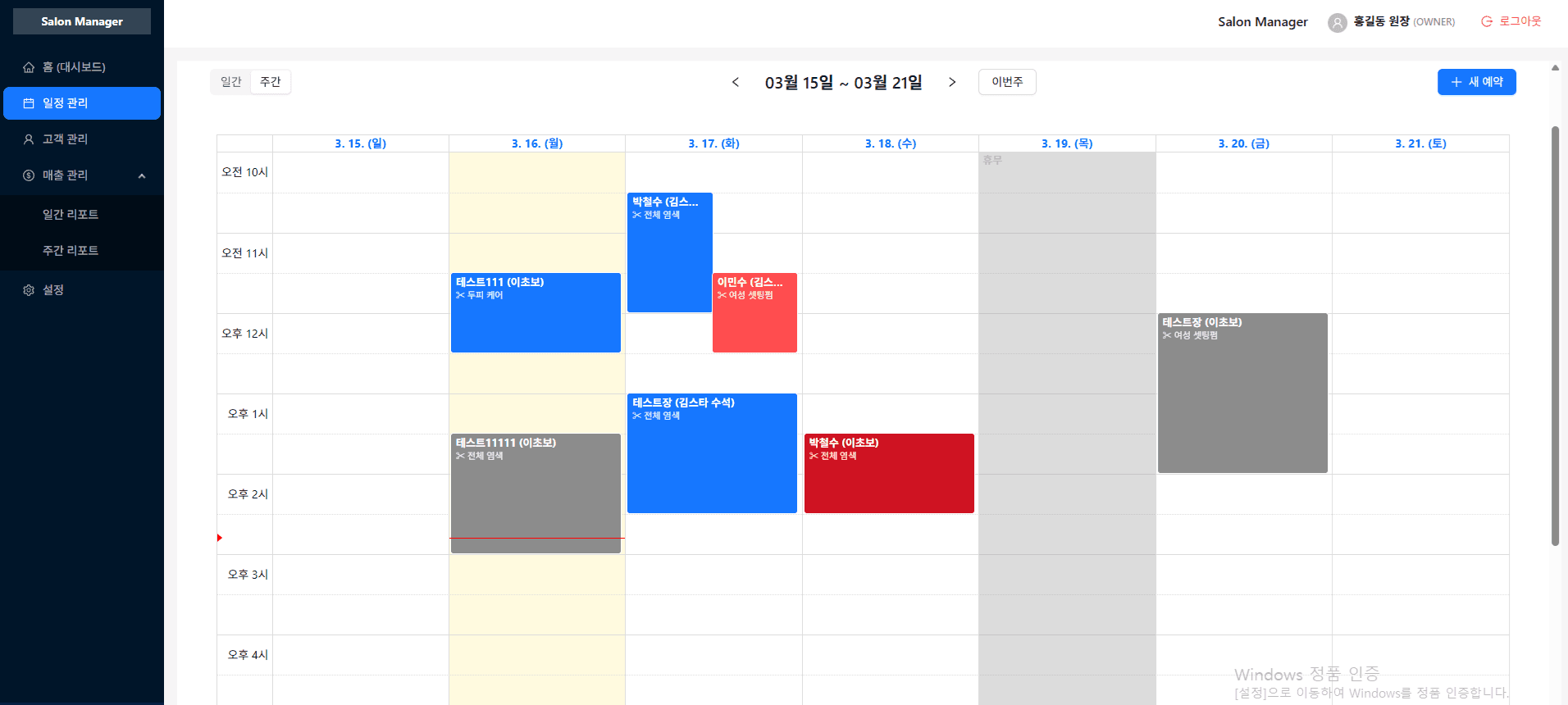Screen dimensions: 1568x705
Task: Switch calendar to 주간 view
Action: pyautogui.click(x=271, y=82)
